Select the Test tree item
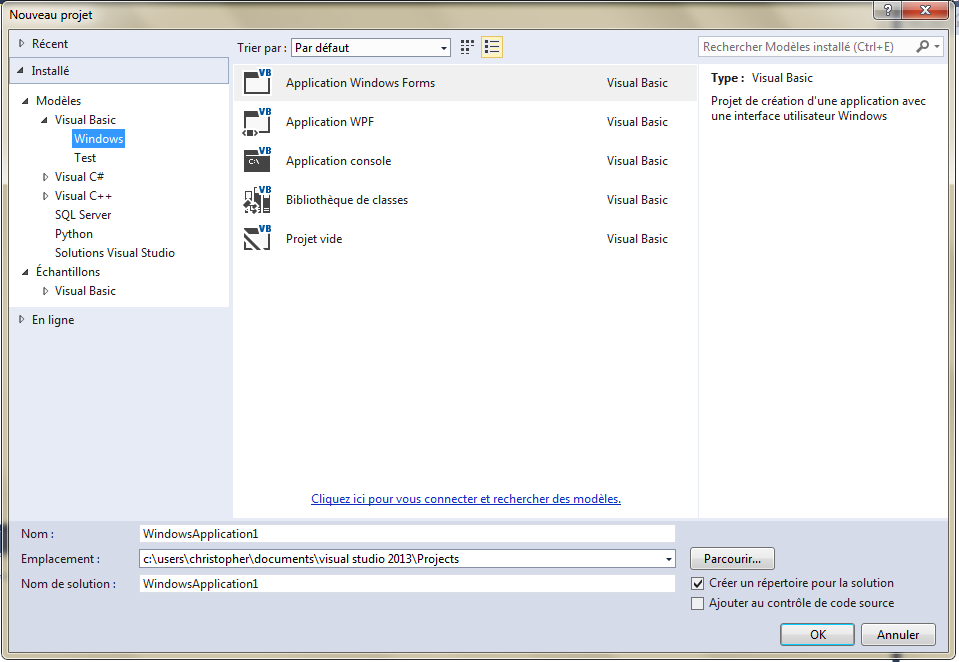959x662 pixels. point(85,158)
